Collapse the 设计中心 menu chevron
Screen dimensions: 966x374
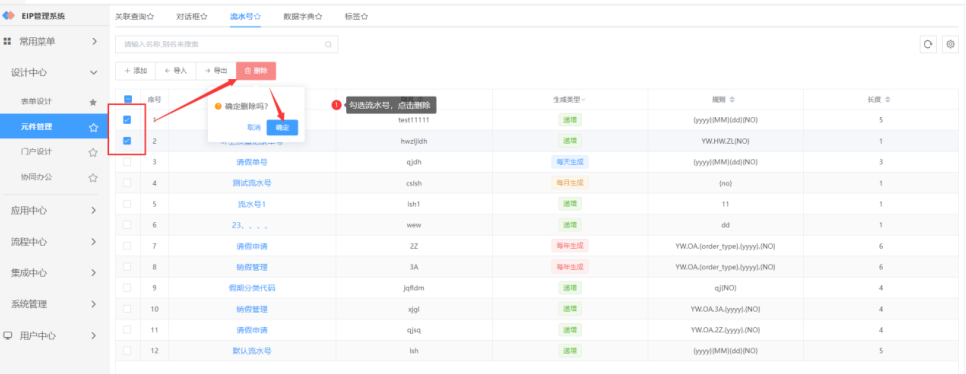(x=94, y=73)
